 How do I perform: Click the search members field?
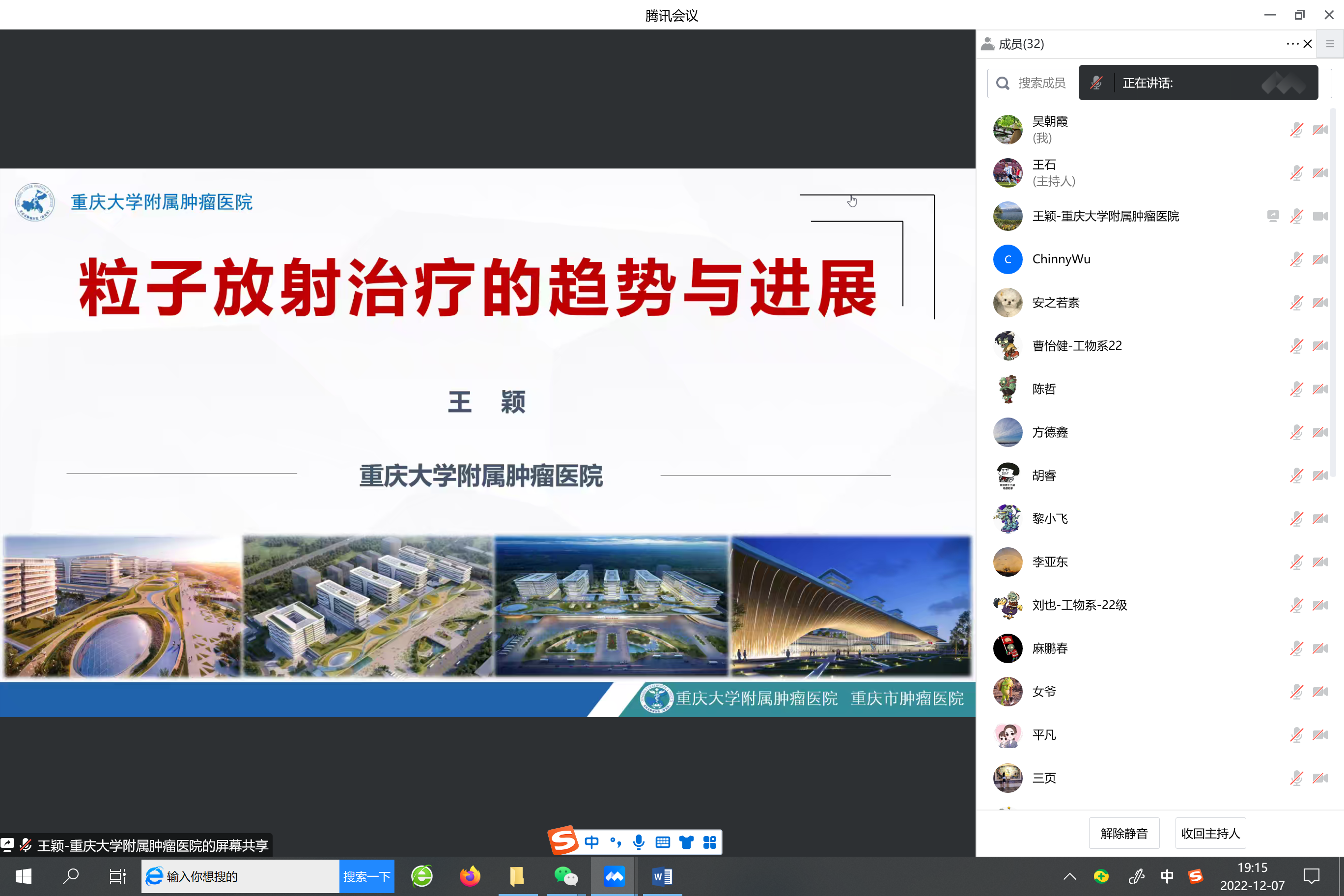click(x=1033, y=84)
